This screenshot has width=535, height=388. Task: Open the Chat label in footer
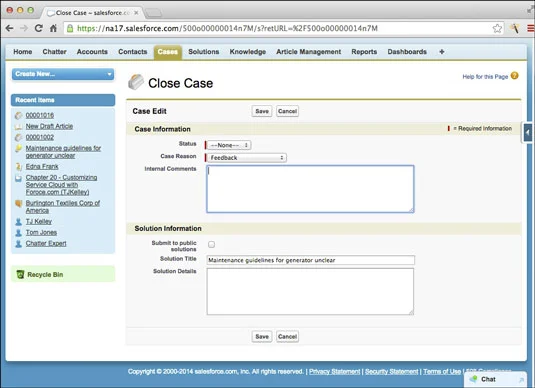click(x=488, y=379)
